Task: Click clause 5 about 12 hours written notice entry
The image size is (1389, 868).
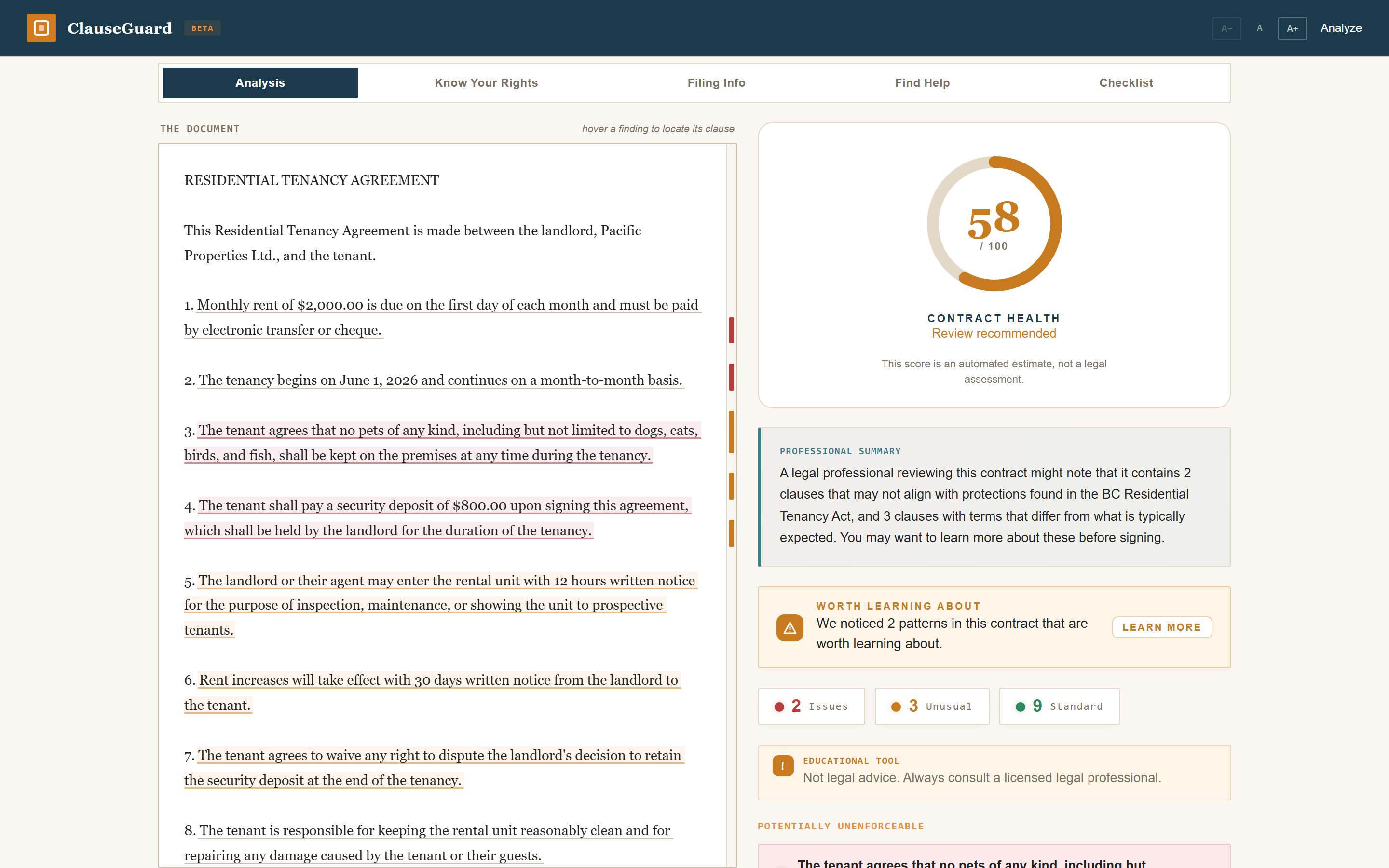Action: (x=441, y=605)
